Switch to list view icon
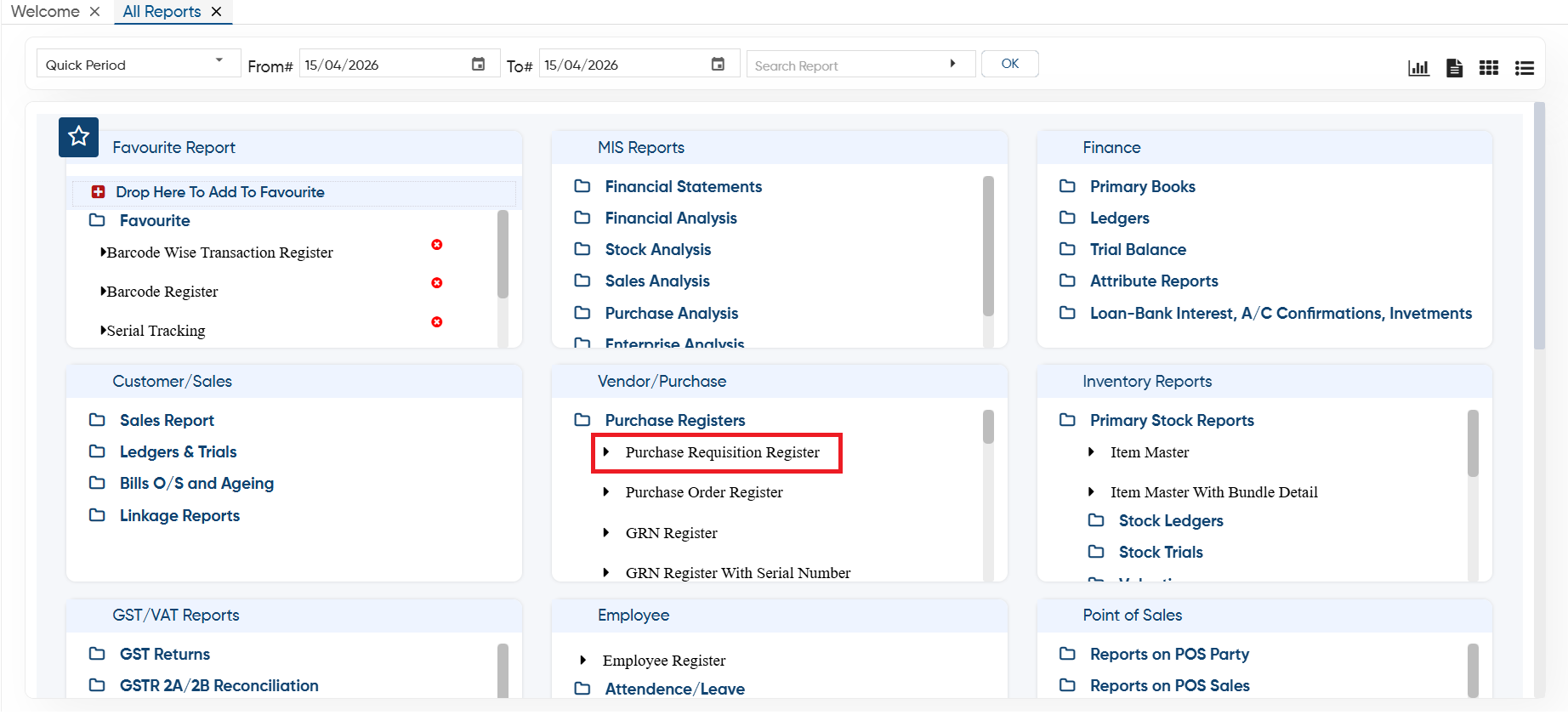Image resolution: width=1568 pixels, height=715 pixels. click(x=1525, y=67)
